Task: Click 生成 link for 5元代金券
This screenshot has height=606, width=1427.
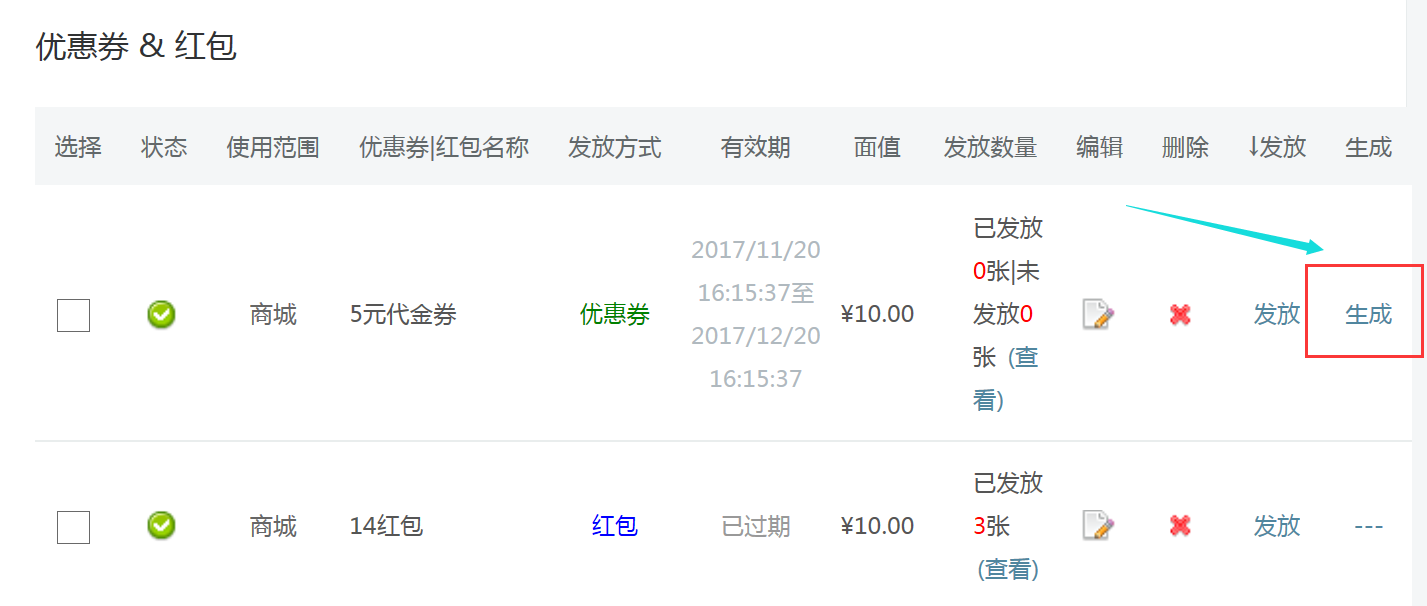Action: 1368,315
